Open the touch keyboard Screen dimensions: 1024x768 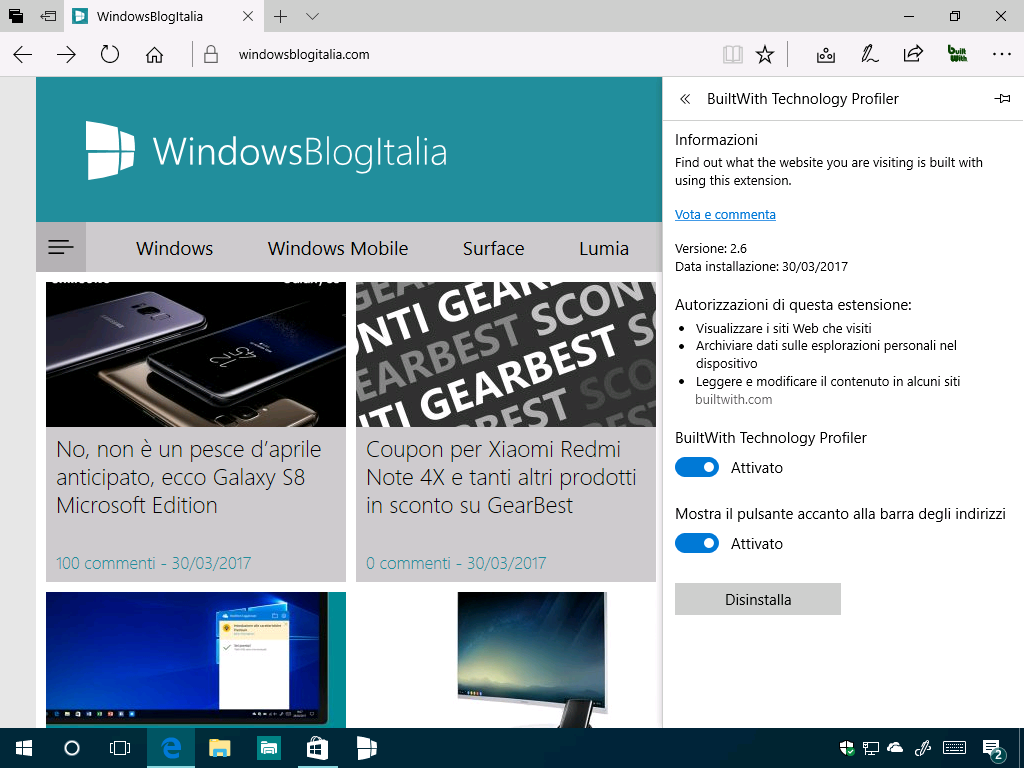955,748
